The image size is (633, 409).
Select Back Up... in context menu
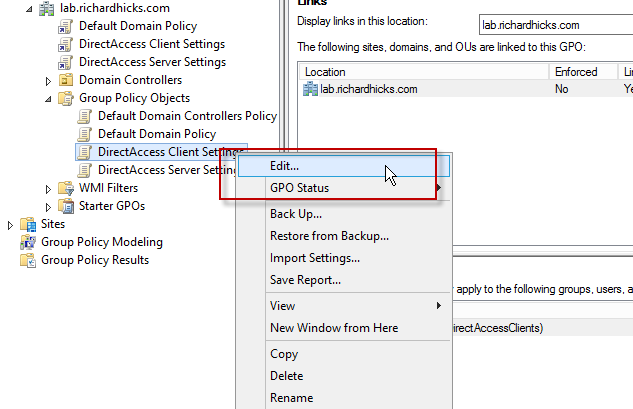pos(296,214)
